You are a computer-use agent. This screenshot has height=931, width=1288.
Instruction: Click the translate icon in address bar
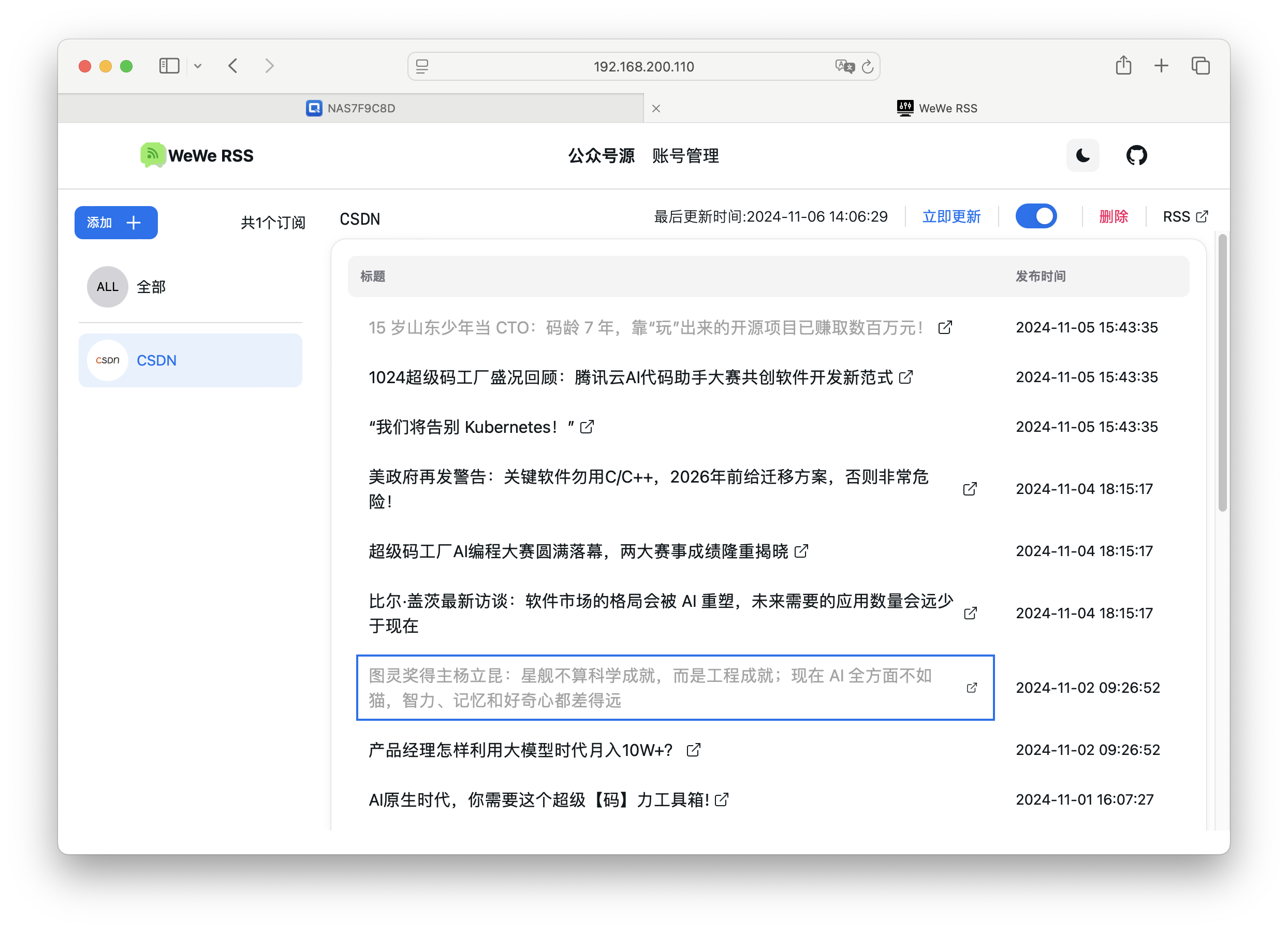tap(844, 66)
